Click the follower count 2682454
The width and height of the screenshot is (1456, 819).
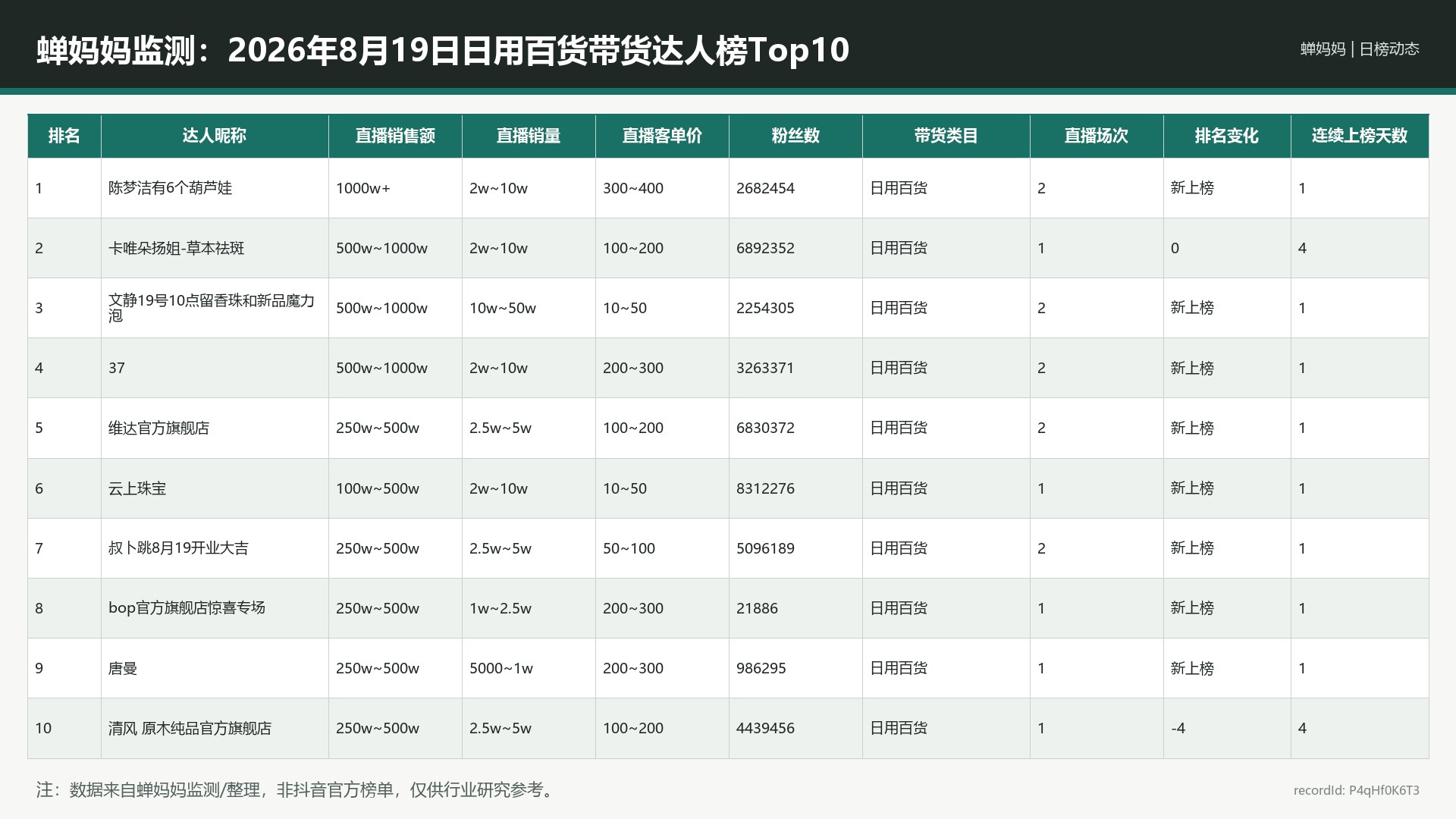[766, 188]
